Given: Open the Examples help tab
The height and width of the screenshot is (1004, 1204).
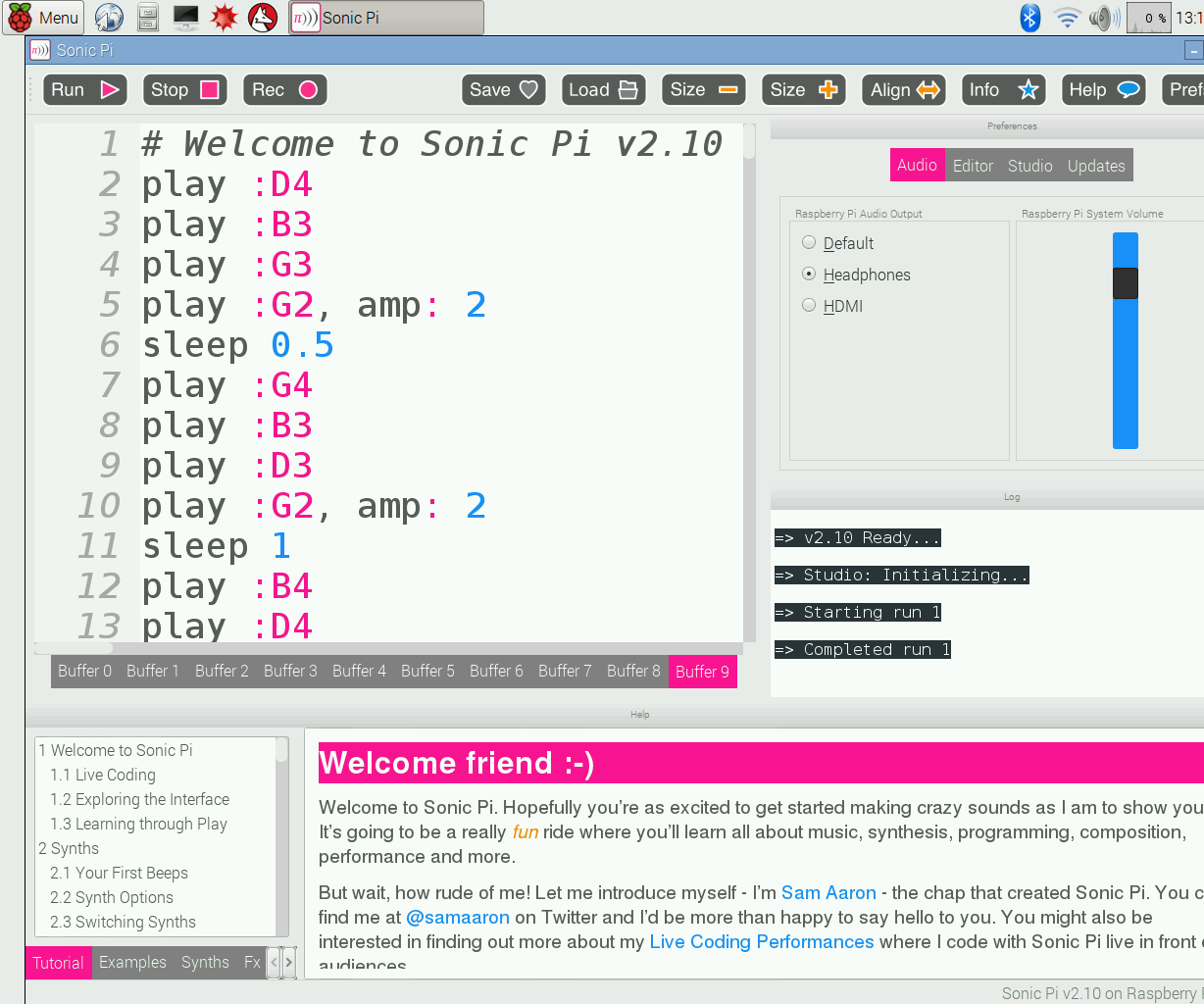Looking at the screenshot, I should point(132,963).
